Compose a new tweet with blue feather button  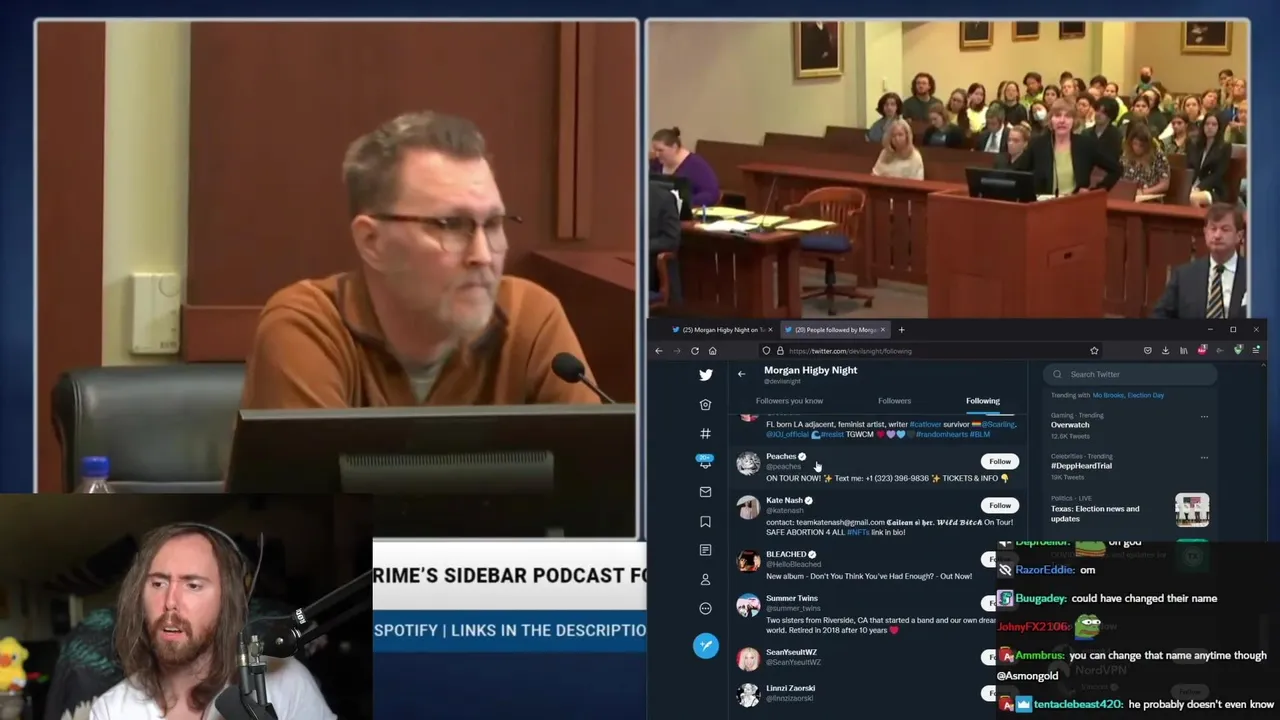coord(706,646)
